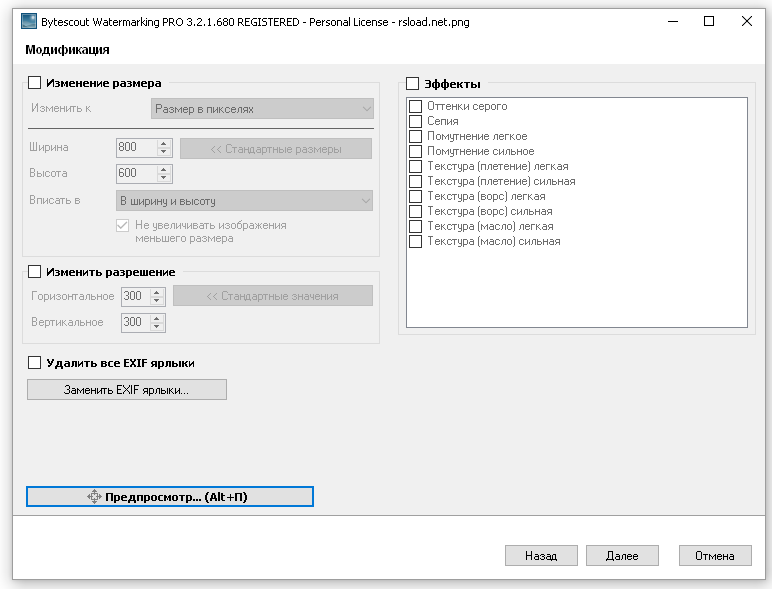Image resolution: width=772 pixels, height=589 pixels.
Task: Click the Горизонтальное resolution field
Action: tap(136, 296)
